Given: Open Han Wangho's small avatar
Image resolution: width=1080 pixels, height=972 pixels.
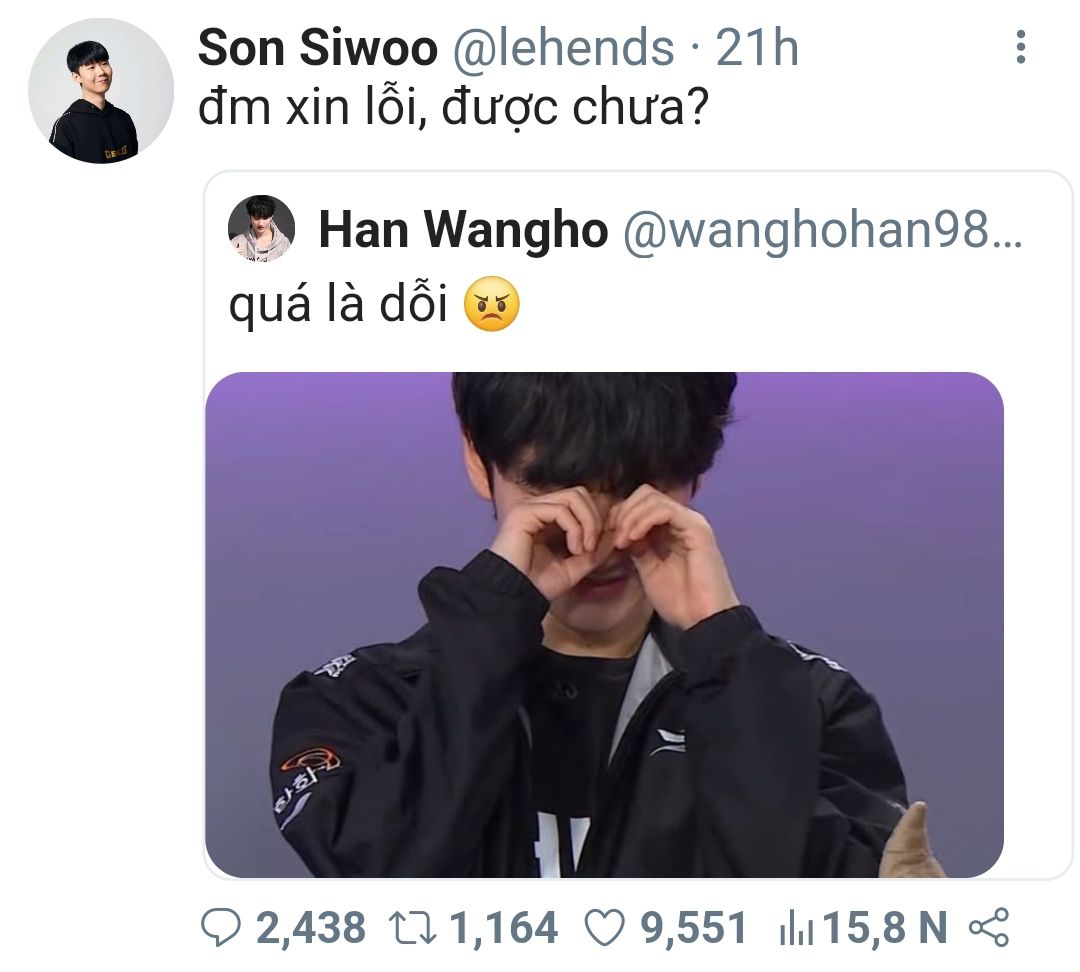Looking at the screenshot, I should tap(262, 229).
